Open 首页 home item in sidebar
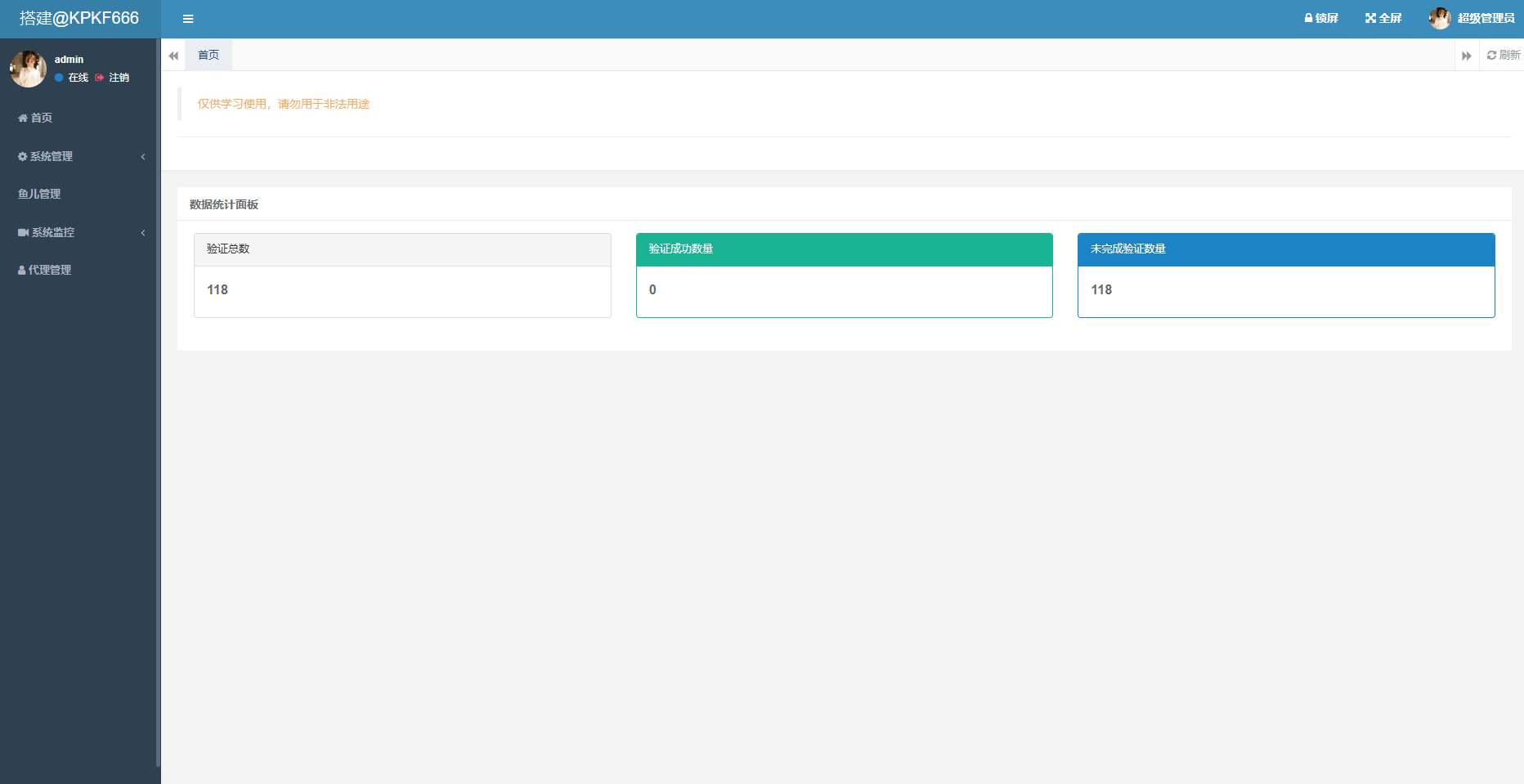 click(36, 118)
